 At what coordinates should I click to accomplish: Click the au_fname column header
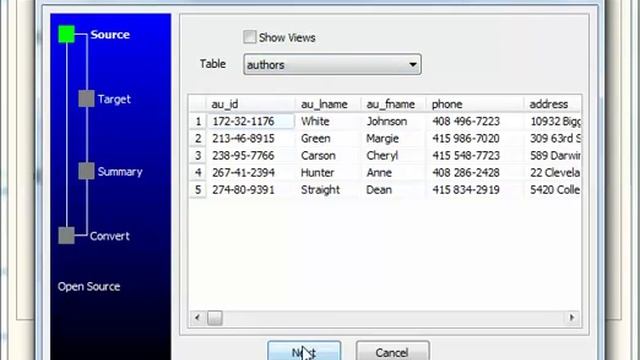pos(393,104)
